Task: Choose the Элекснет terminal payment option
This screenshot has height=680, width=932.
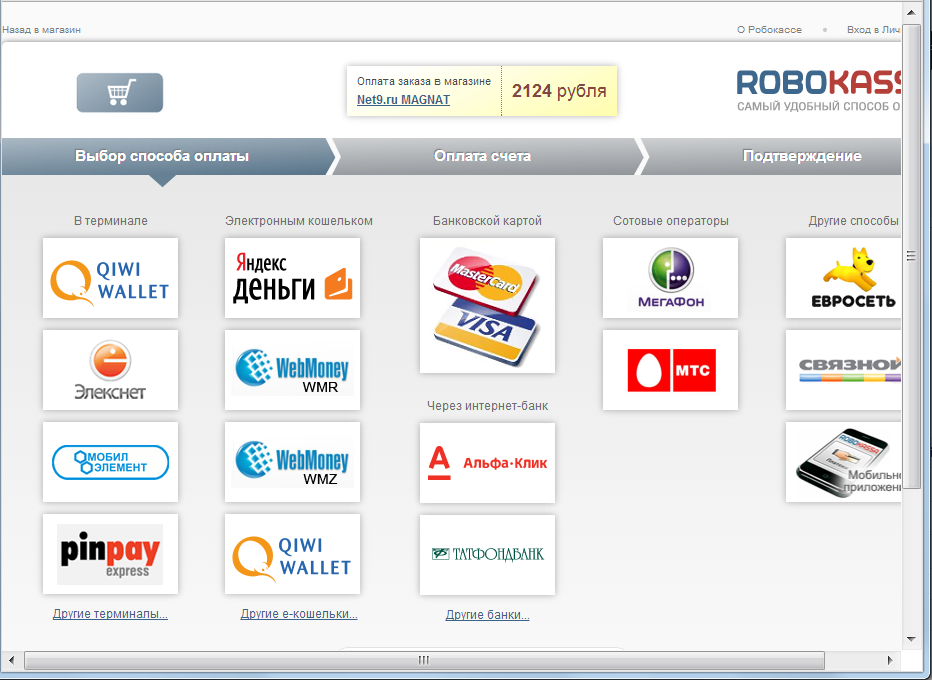Action: 110,370
